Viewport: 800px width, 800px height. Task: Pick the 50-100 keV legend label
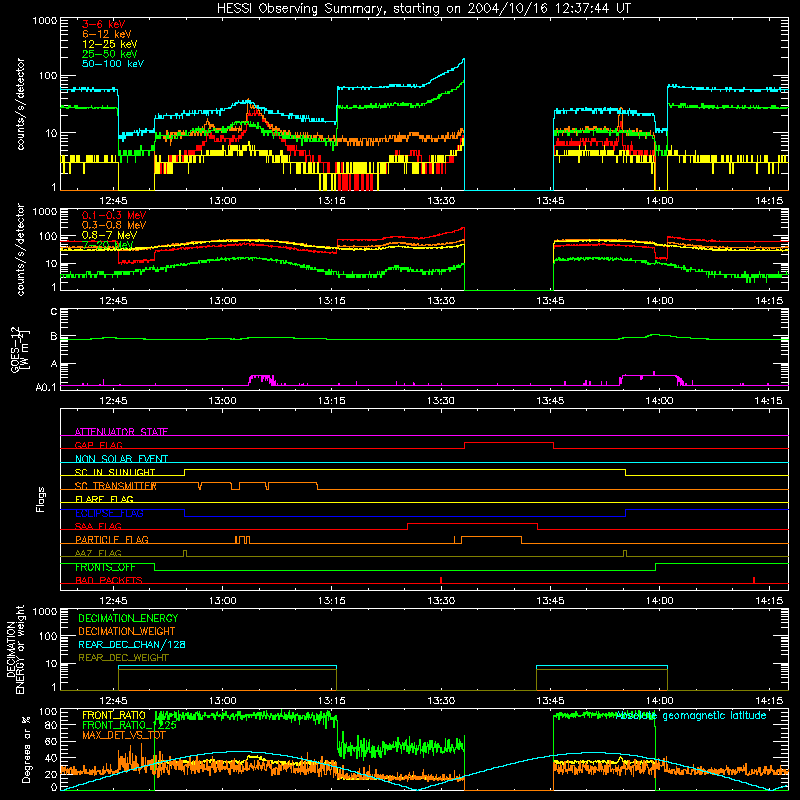(113, 64)
